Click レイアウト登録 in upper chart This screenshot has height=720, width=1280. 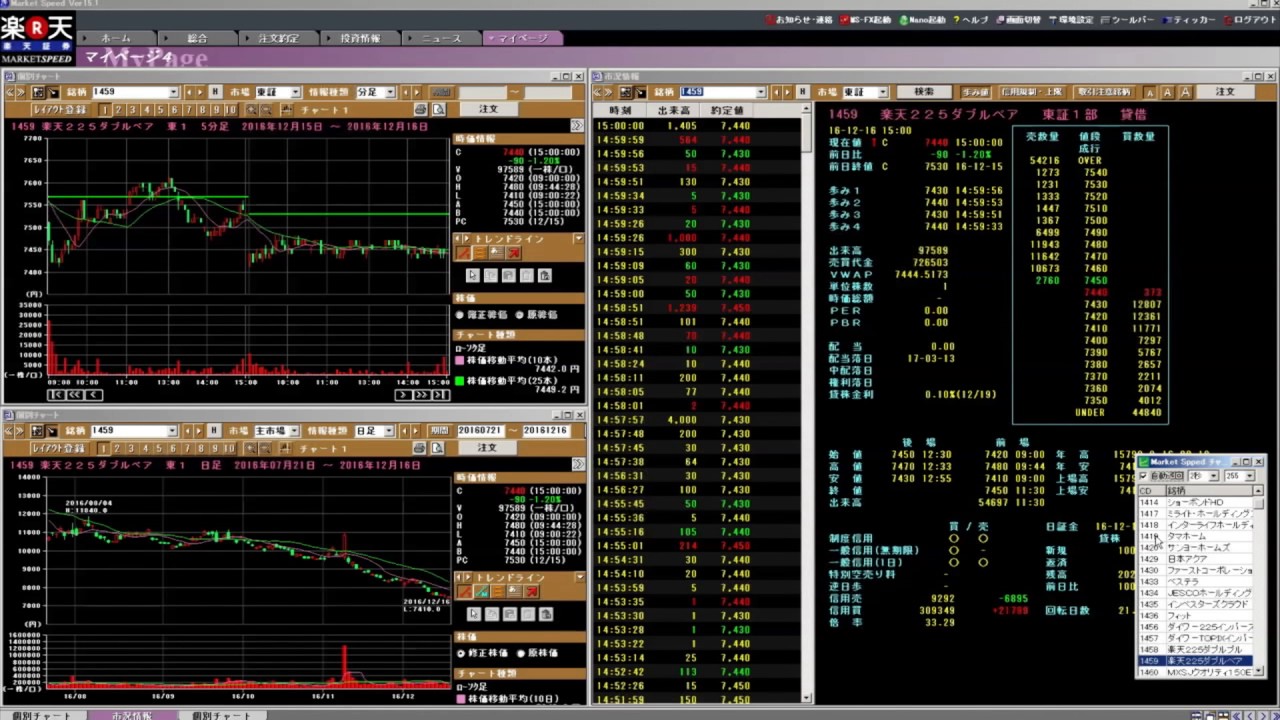coord(63,110)
